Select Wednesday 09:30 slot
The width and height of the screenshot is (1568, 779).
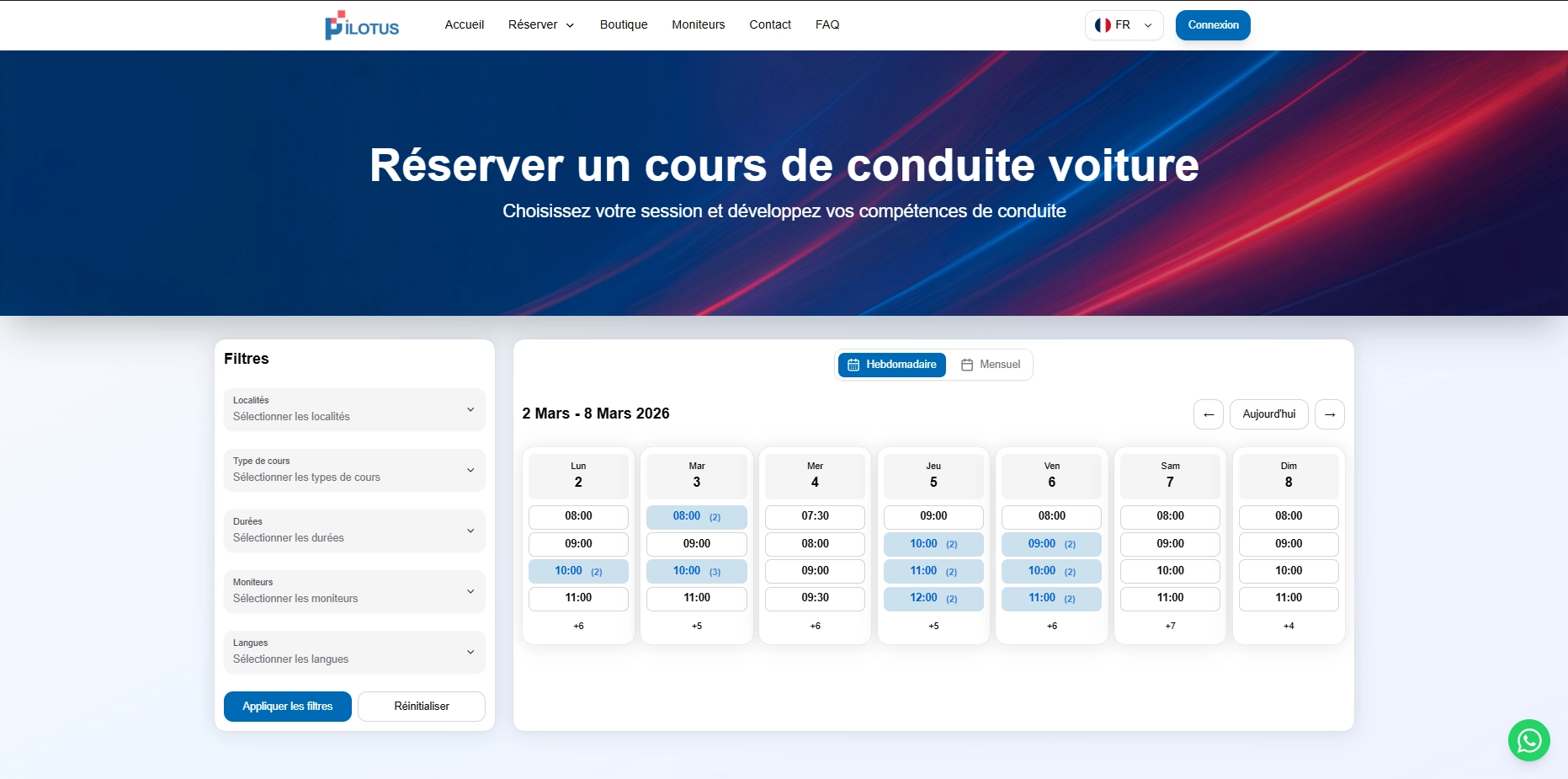815,598
